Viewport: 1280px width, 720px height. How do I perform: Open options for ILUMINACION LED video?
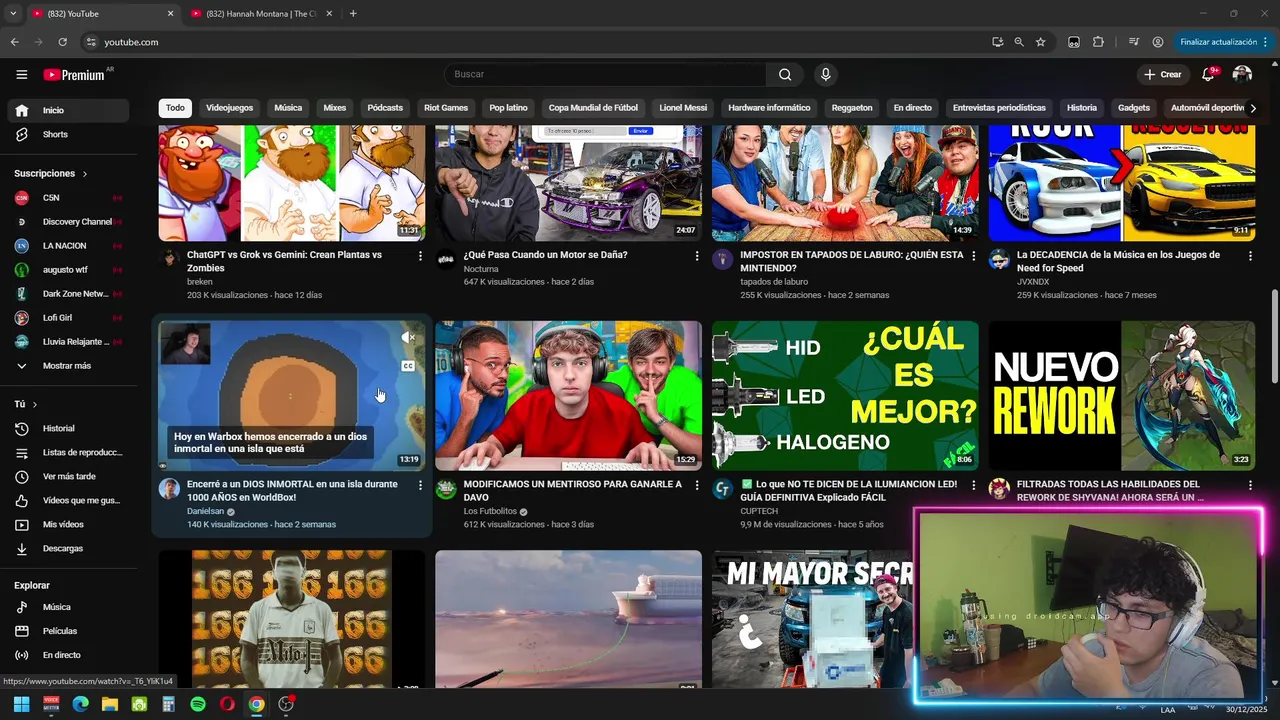[974, 485]
